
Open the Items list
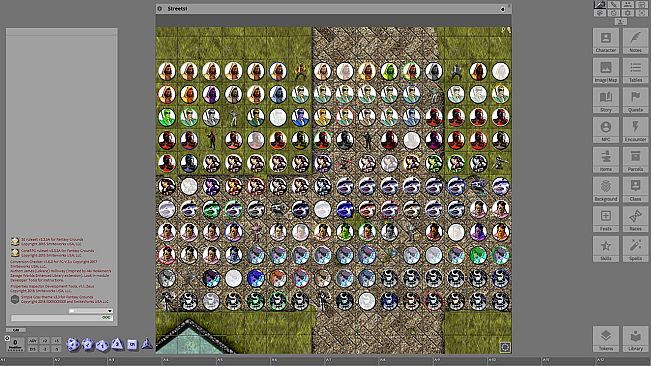[606, 160]
